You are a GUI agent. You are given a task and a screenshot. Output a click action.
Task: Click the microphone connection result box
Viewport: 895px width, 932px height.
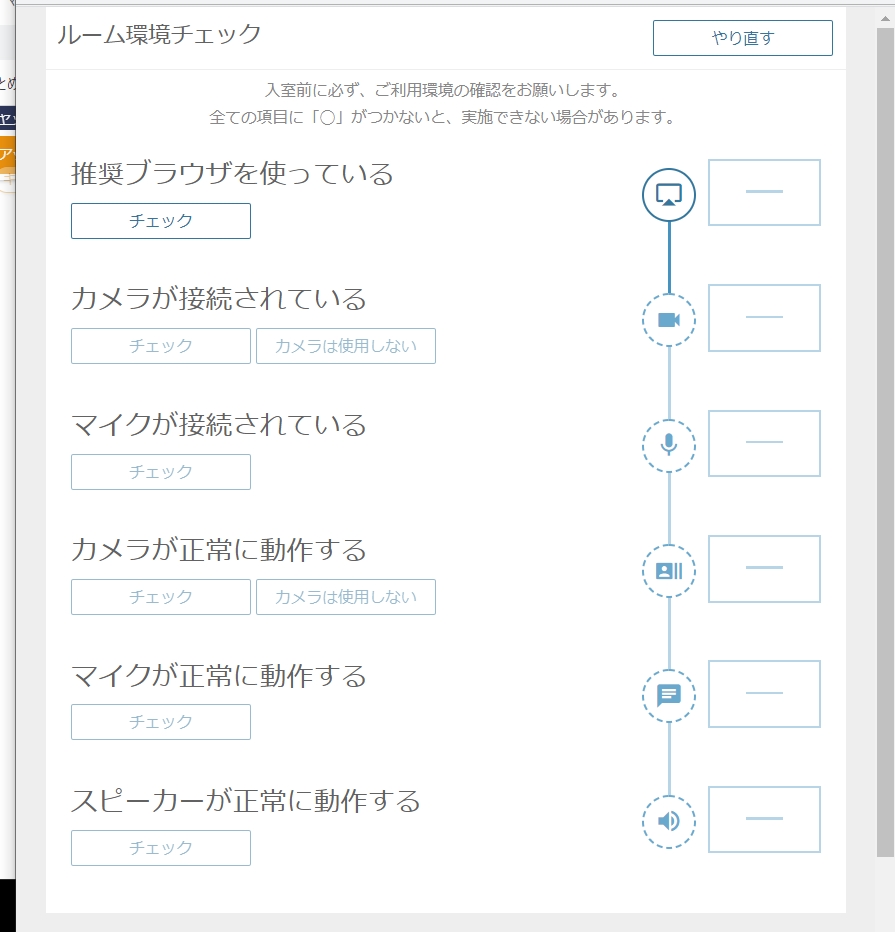click(764, 443)
